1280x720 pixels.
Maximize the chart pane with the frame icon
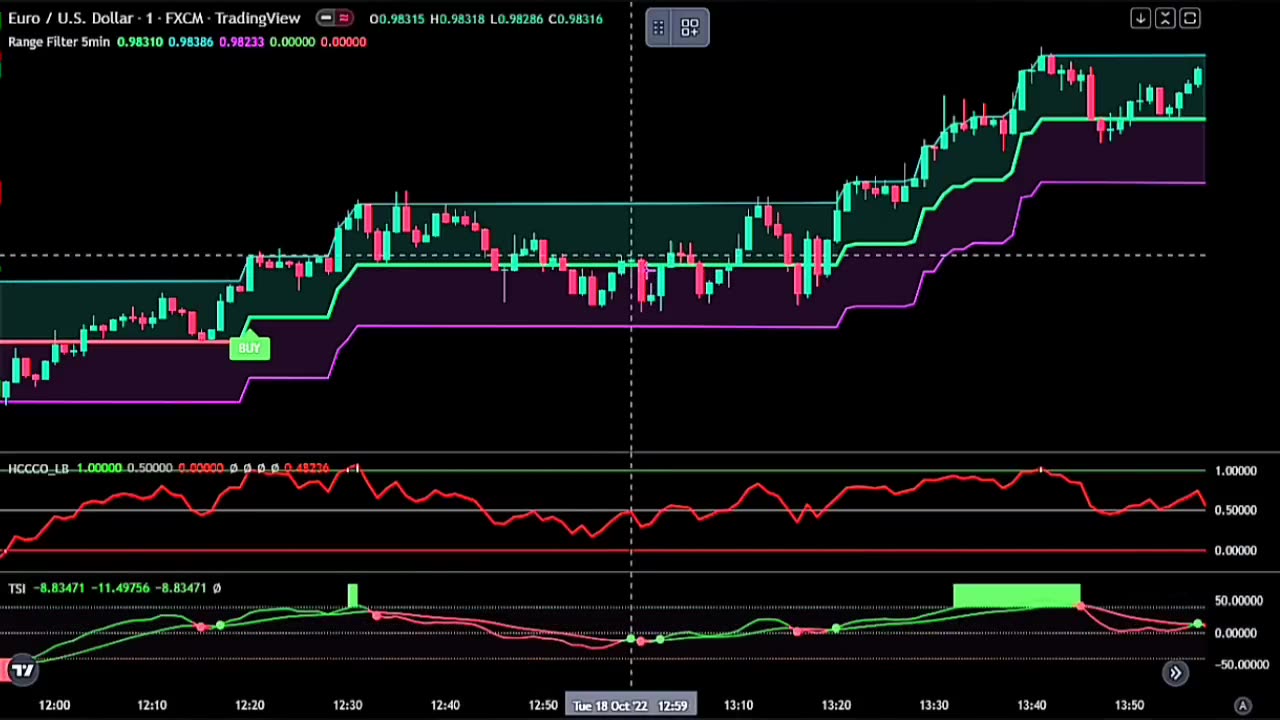(1190, 18)
